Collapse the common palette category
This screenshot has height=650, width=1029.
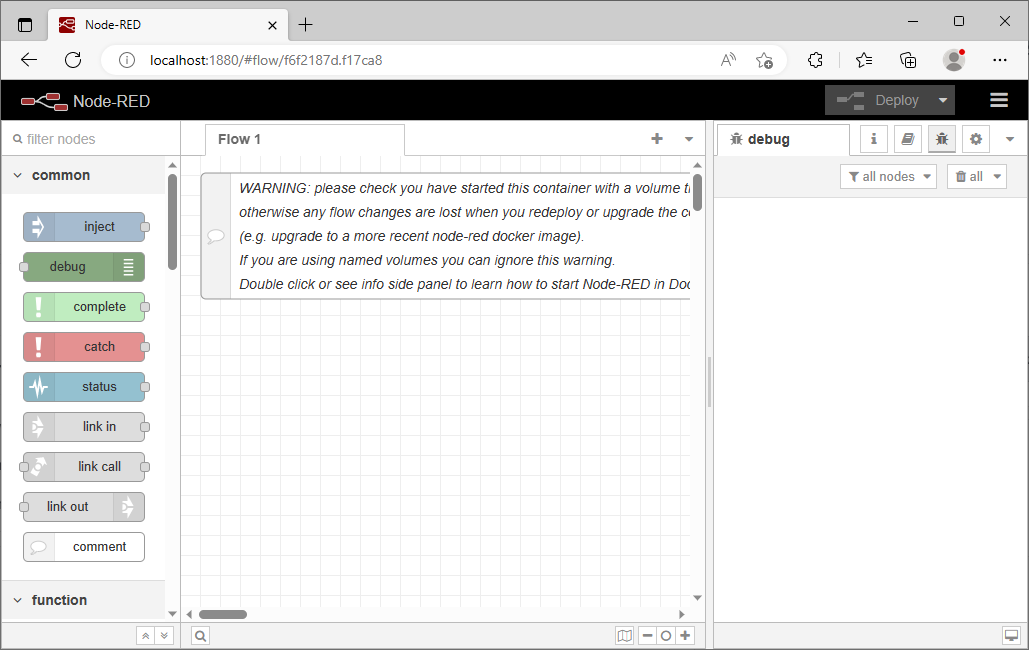point(83,175)
